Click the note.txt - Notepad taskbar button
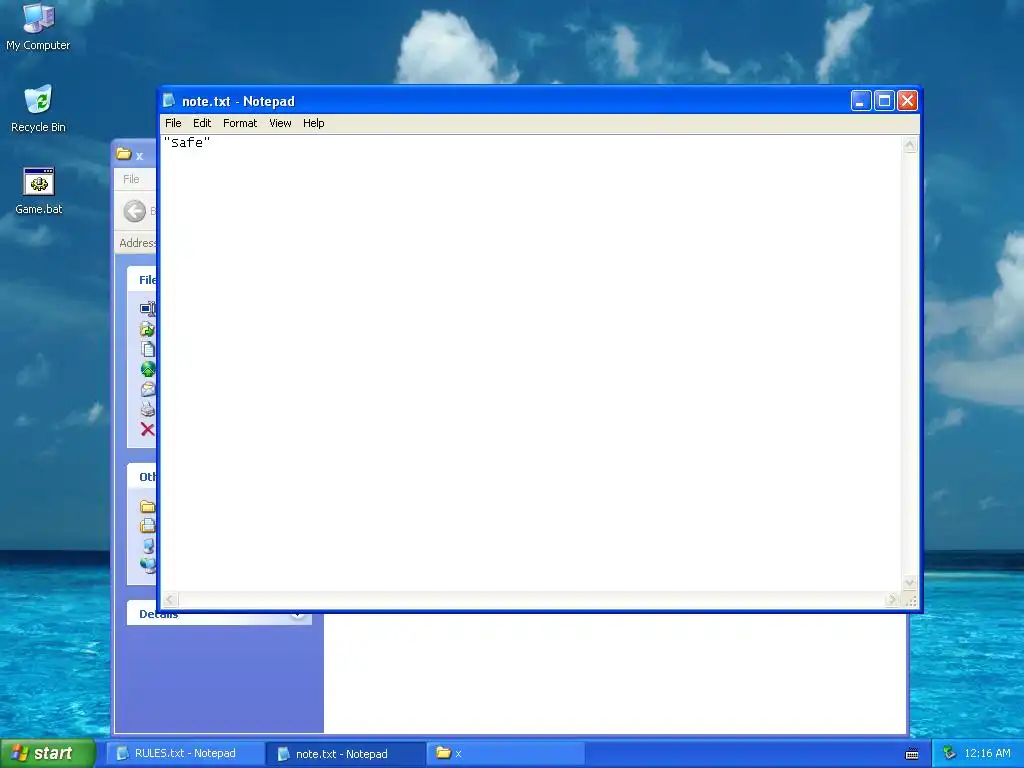This screenshot has width=1024, height=768. pyautogui.click(x=345, y=754)
